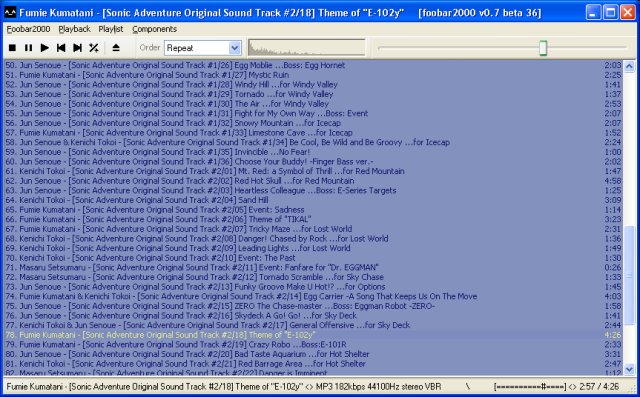Image resolution: width=640 pixels, height=397 pixels.
Task: Skip to the next track
Action: [x=77, y=48]
